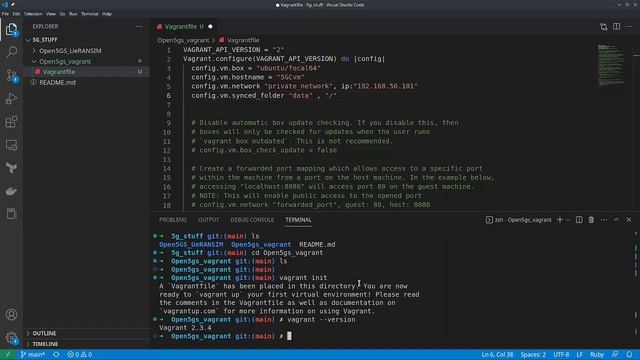Synchronize changes icon in status bar
Viewport: 640px width, 360px height.
pyautogui.click(x=56, y=354)
